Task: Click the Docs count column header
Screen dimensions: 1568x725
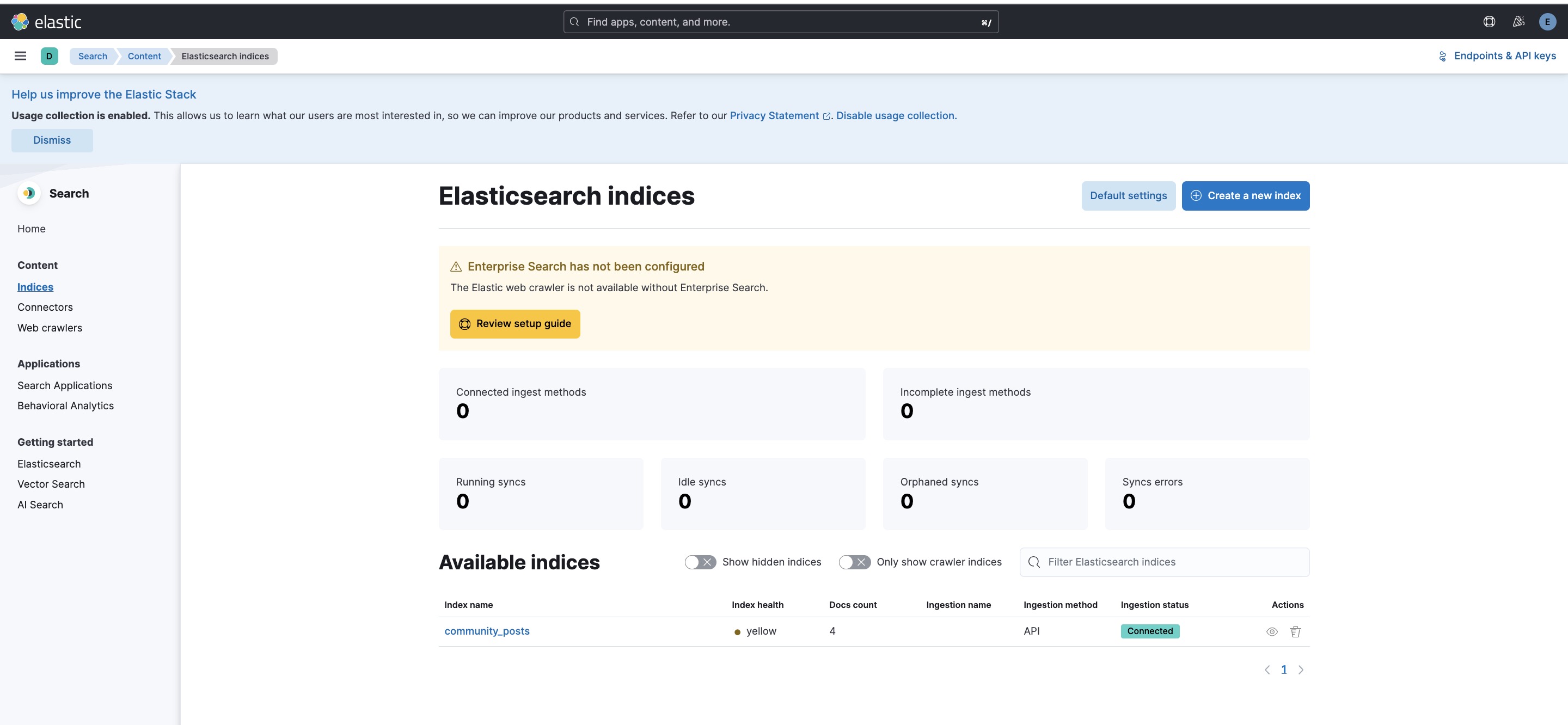Action: (x=853, y=605)
